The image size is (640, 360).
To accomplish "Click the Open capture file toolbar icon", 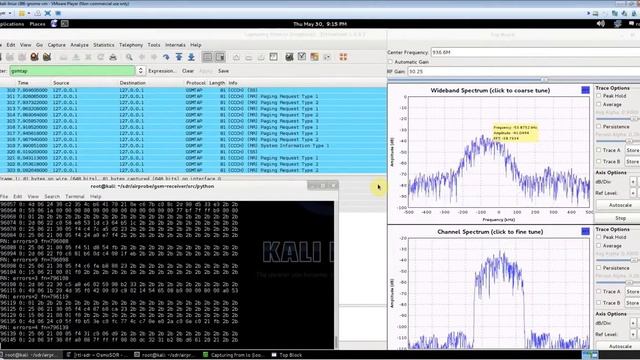I will tap(64, 57).
